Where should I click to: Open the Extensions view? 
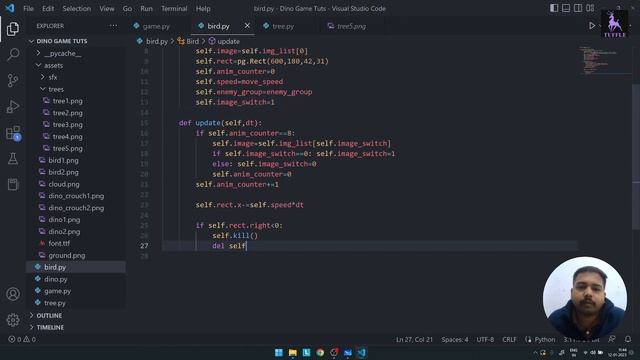click(x=13, y=133)
